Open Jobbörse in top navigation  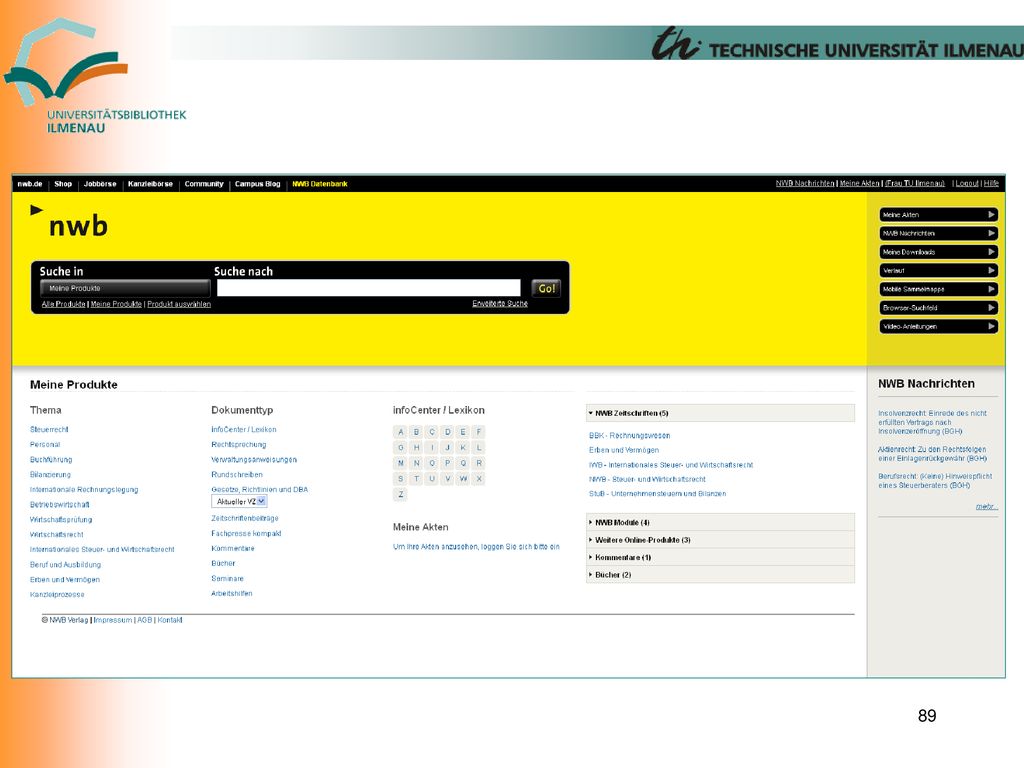(x=100, y=184)
